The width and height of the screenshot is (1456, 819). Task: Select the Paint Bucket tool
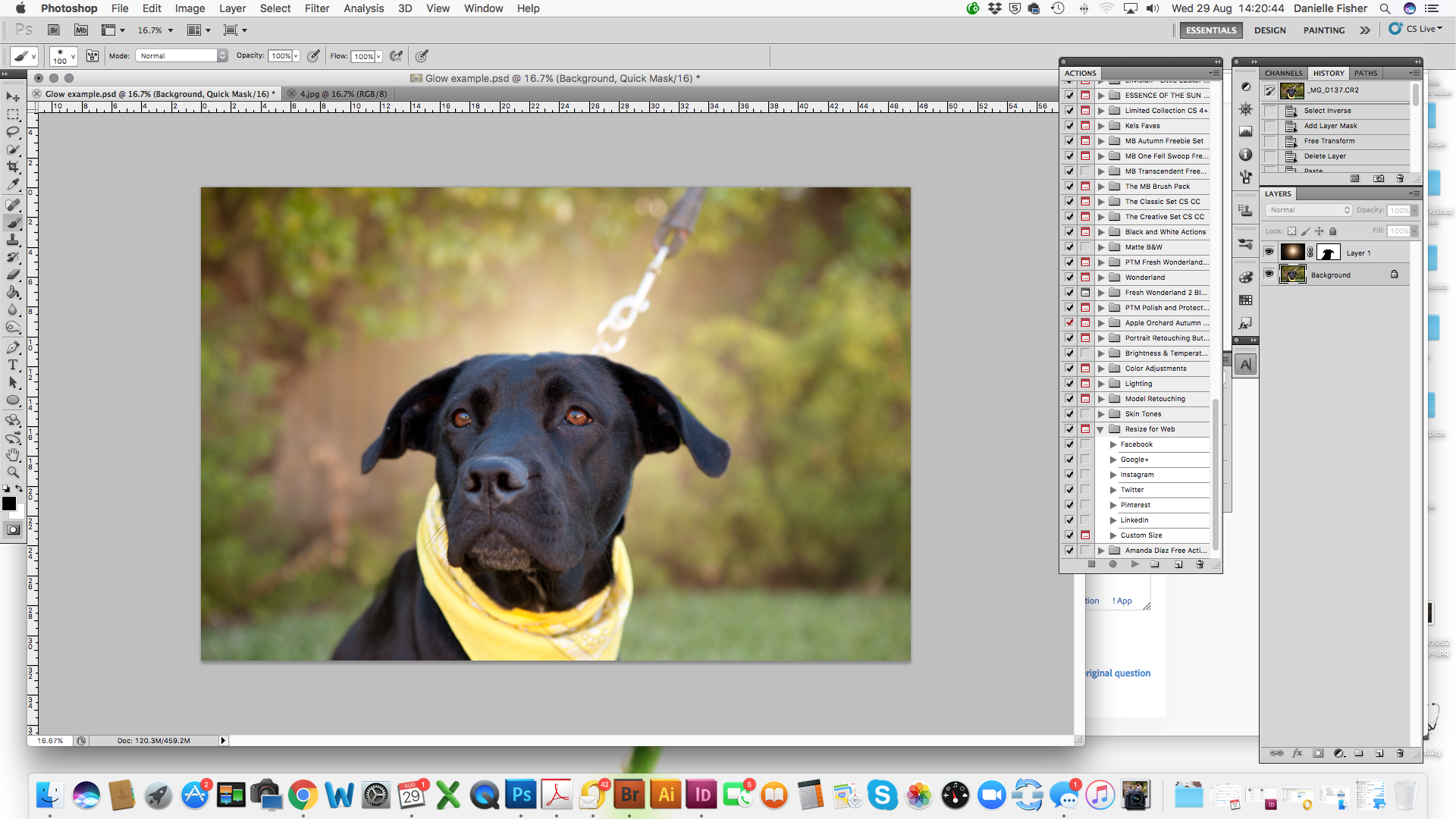(13, 292)
